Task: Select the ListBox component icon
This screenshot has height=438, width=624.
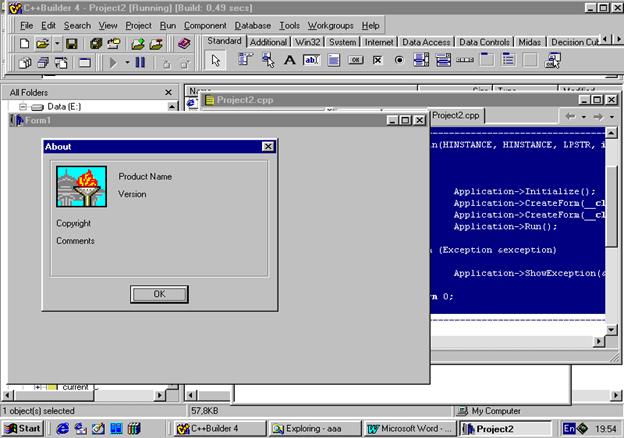Action: [x=421, y=60]
